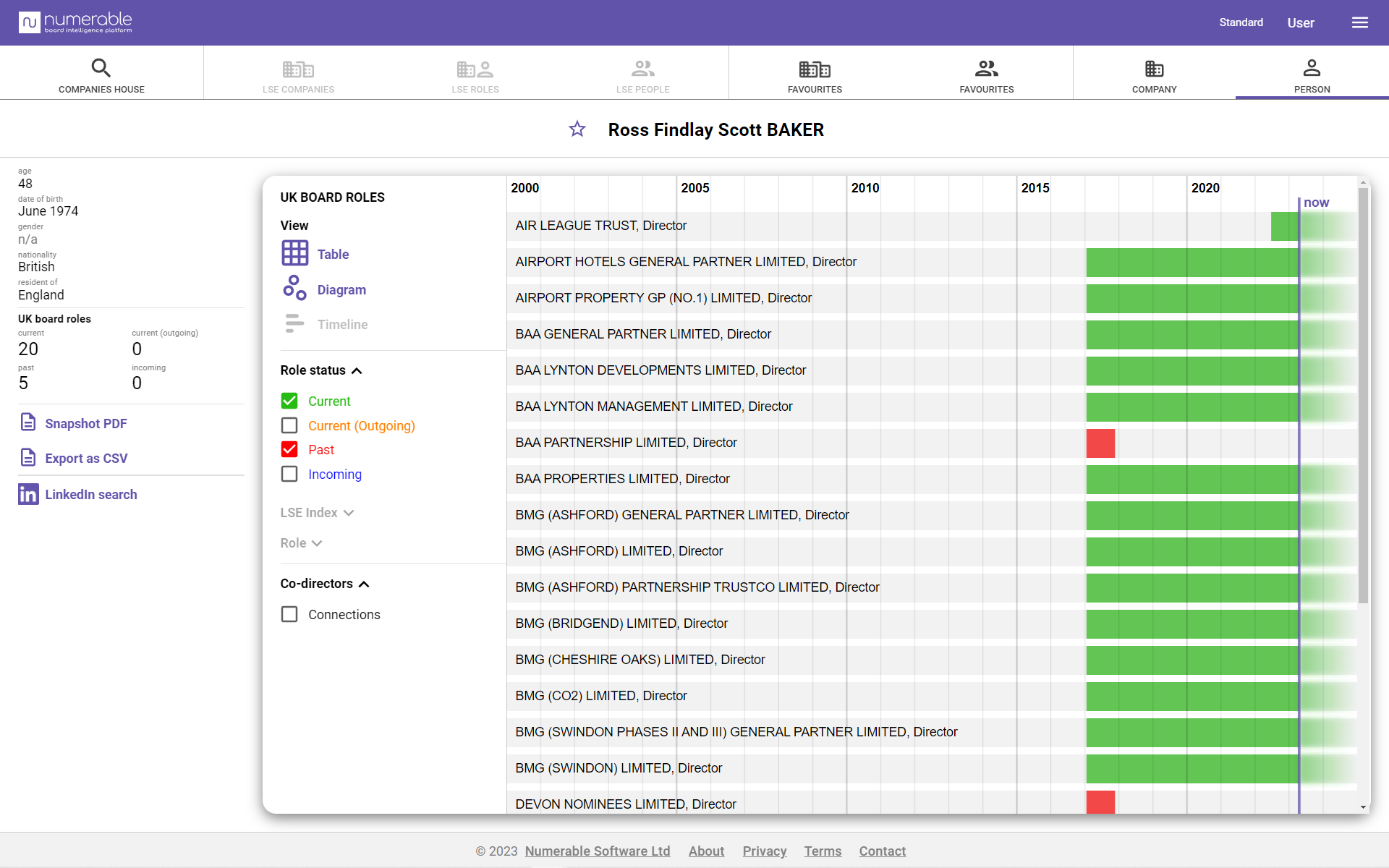Select the PERSON tab label
The image size is (1389, 868).
[1312, 90]
